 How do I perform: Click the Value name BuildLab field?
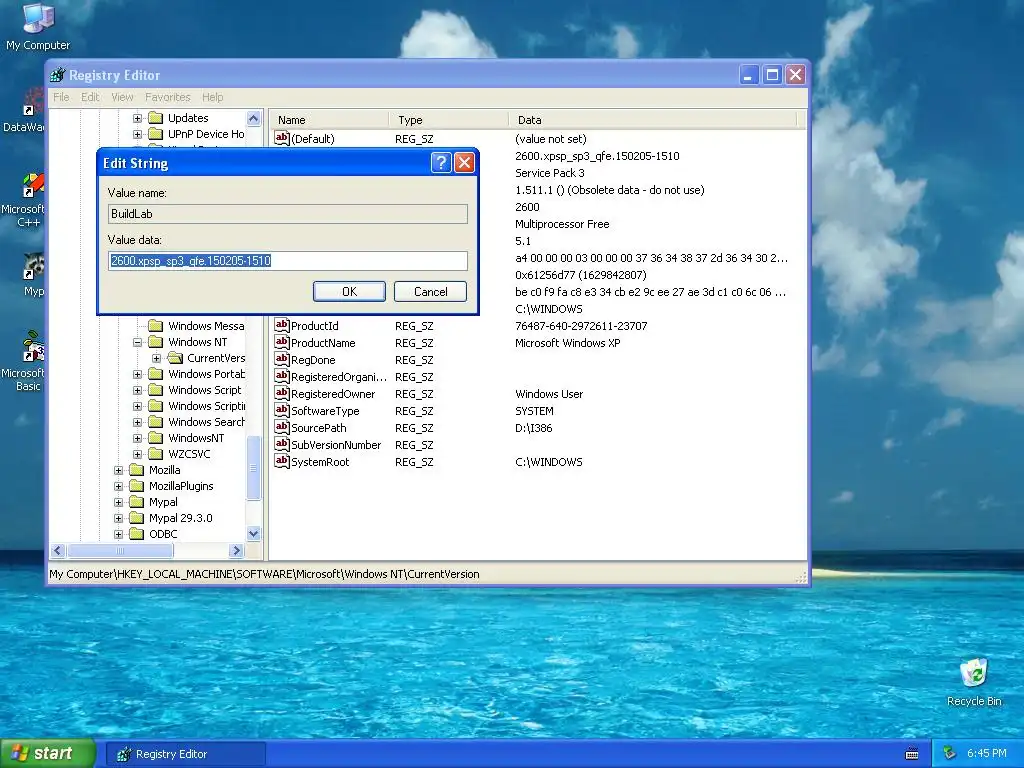coord(288,214)
